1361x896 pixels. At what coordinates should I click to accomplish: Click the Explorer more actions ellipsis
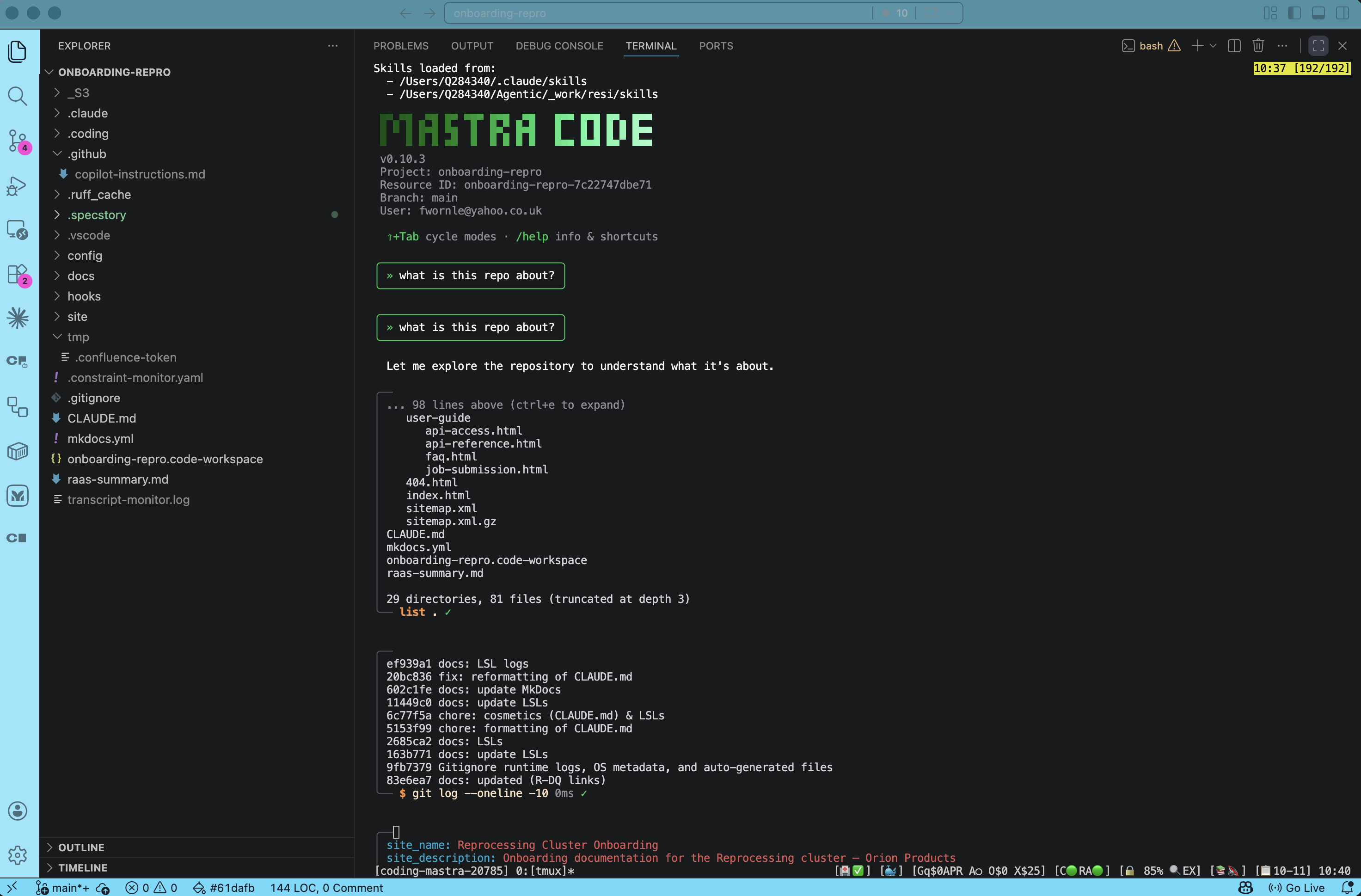(333, 46)
